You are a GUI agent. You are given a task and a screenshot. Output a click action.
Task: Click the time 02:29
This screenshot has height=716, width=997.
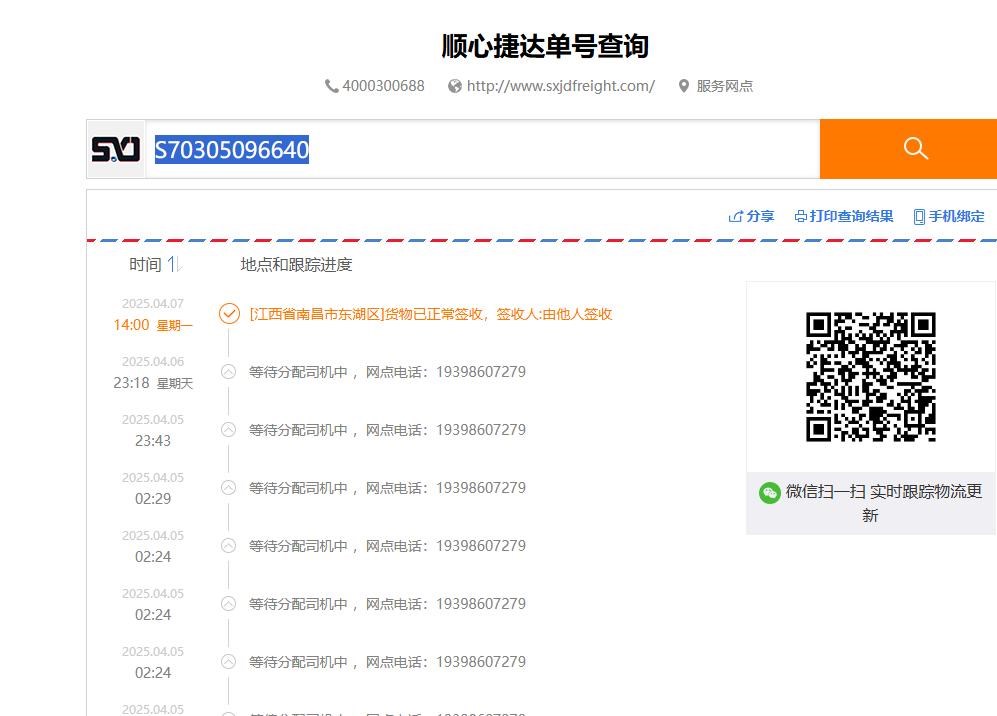(x=153, y=499)
